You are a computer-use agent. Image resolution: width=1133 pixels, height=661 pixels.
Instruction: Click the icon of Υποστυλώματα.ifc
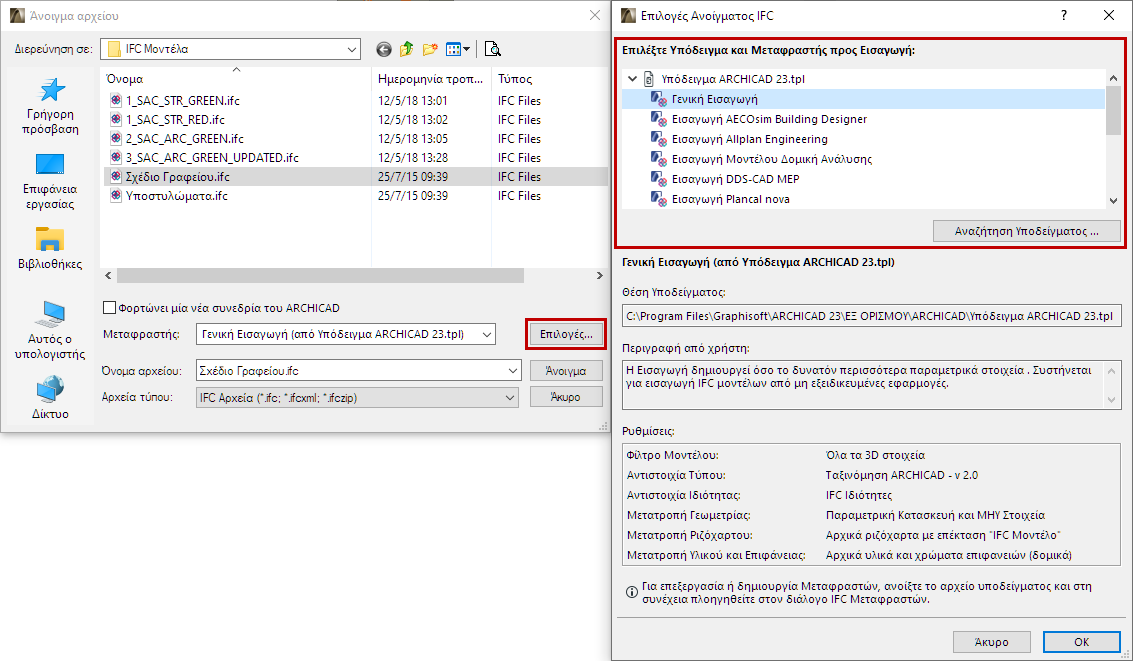point(116,196)
